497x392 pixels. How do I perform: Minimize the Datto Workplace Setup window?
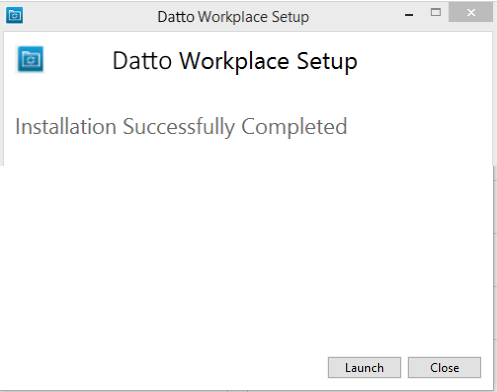(x=409, y=15)
